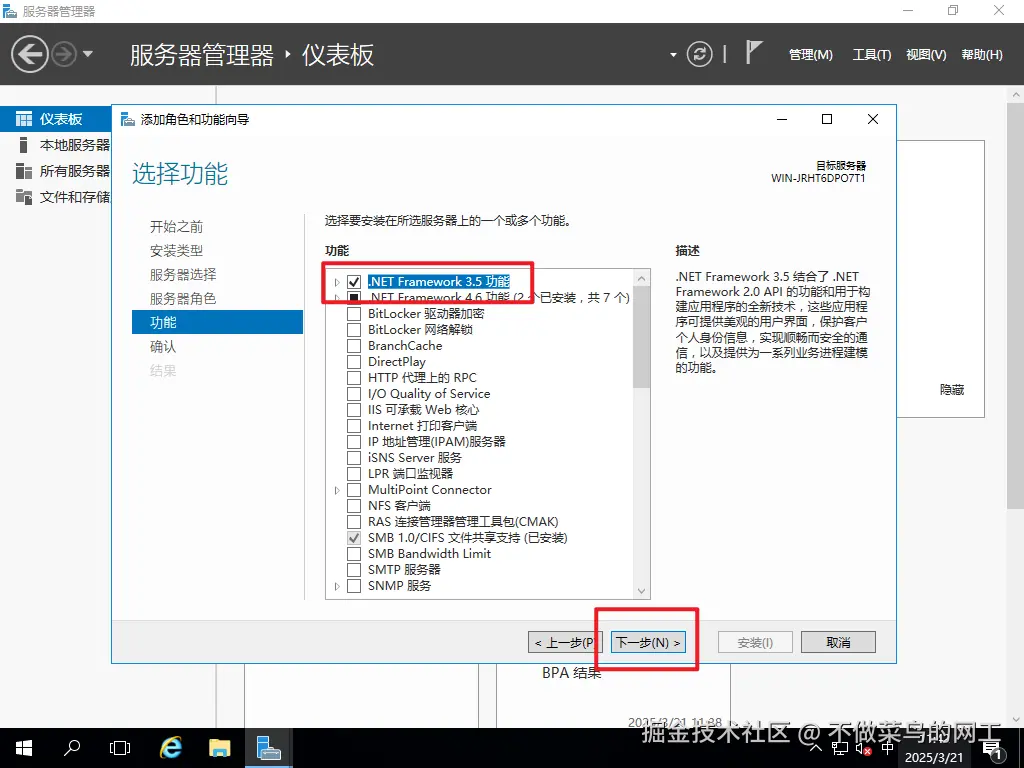Open 本地服务器 from the sidebar
This screenshot has width=1024, height=768.
pos(57,143)
